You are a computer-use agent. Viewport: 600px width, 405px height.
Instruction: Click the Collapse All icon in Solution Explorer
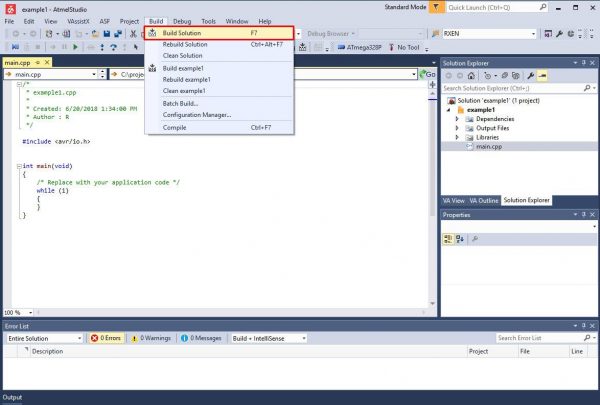(505, 75)
